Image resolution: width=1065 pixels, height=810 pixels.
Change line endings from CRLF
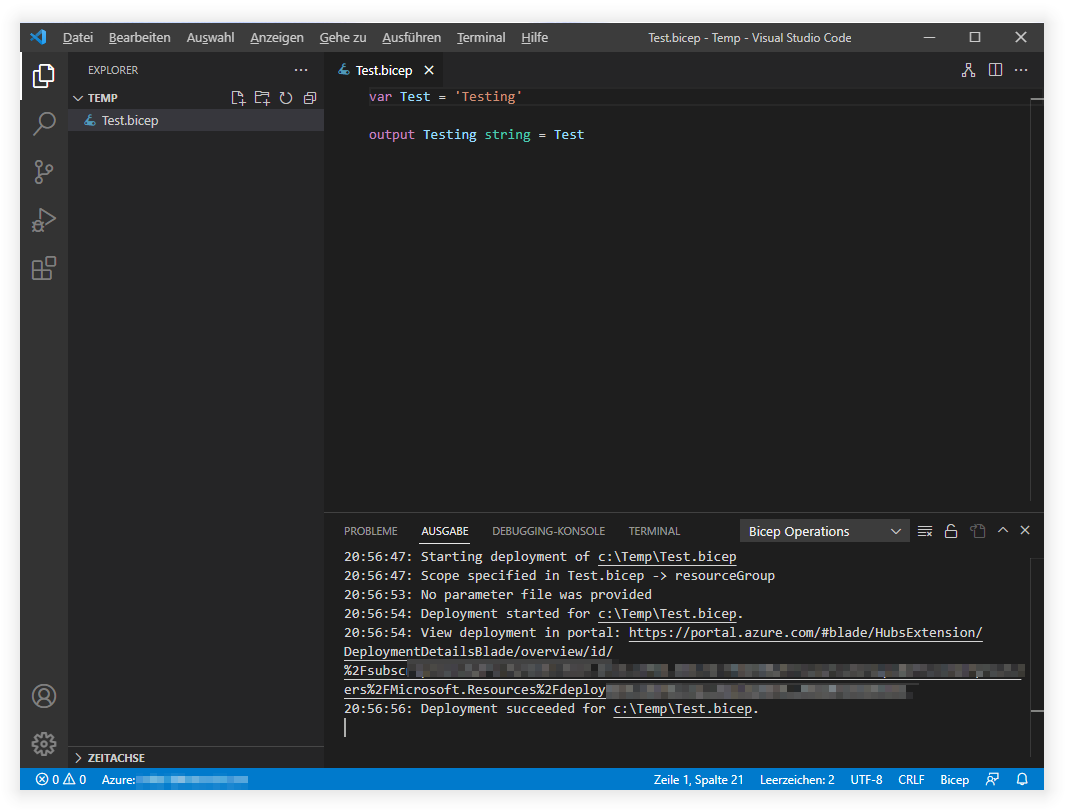point(911,779)
